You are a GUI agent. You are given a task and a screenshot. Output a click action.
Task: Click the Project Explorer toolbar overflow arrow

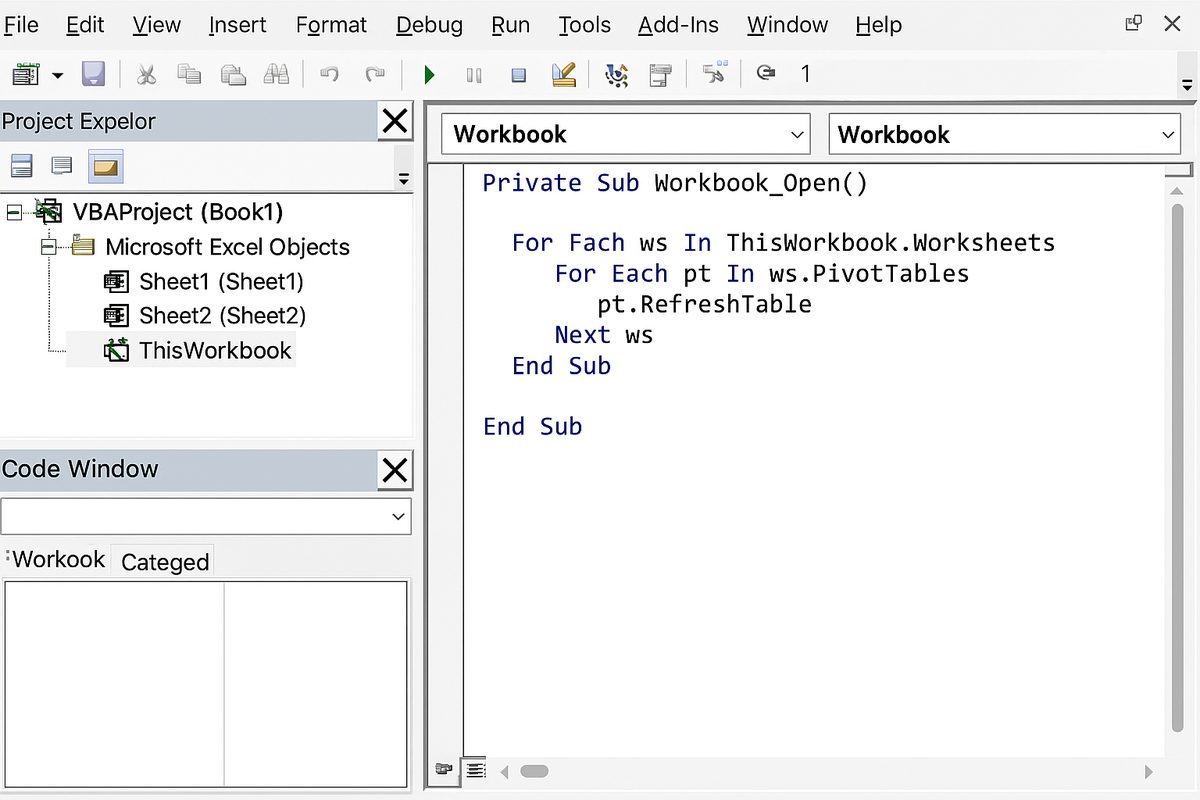pyautogui.click(x=404, y=180)
